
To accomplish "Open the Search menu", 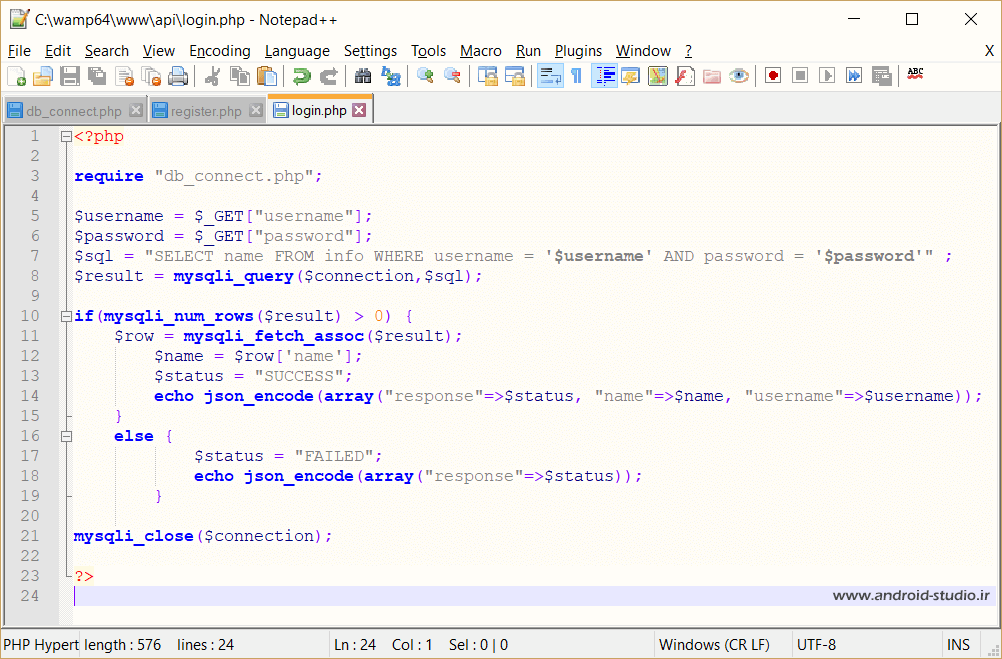I will 107,51.
